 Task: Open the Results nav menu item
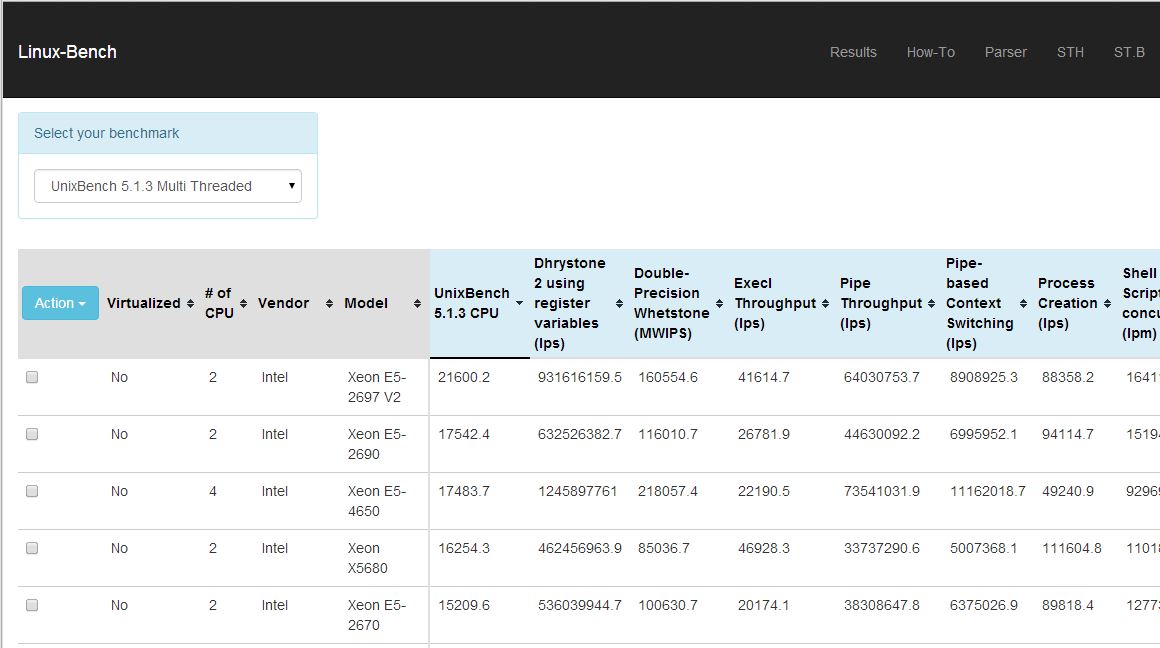point(853,52)
